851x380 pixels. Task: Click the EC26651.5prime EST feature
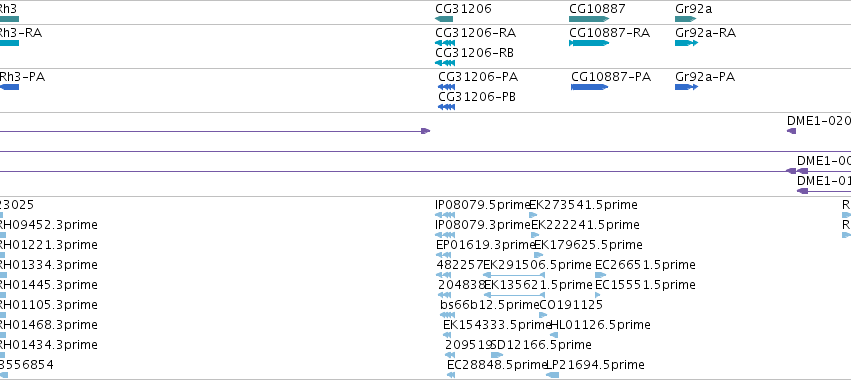(x=600, y=275)
